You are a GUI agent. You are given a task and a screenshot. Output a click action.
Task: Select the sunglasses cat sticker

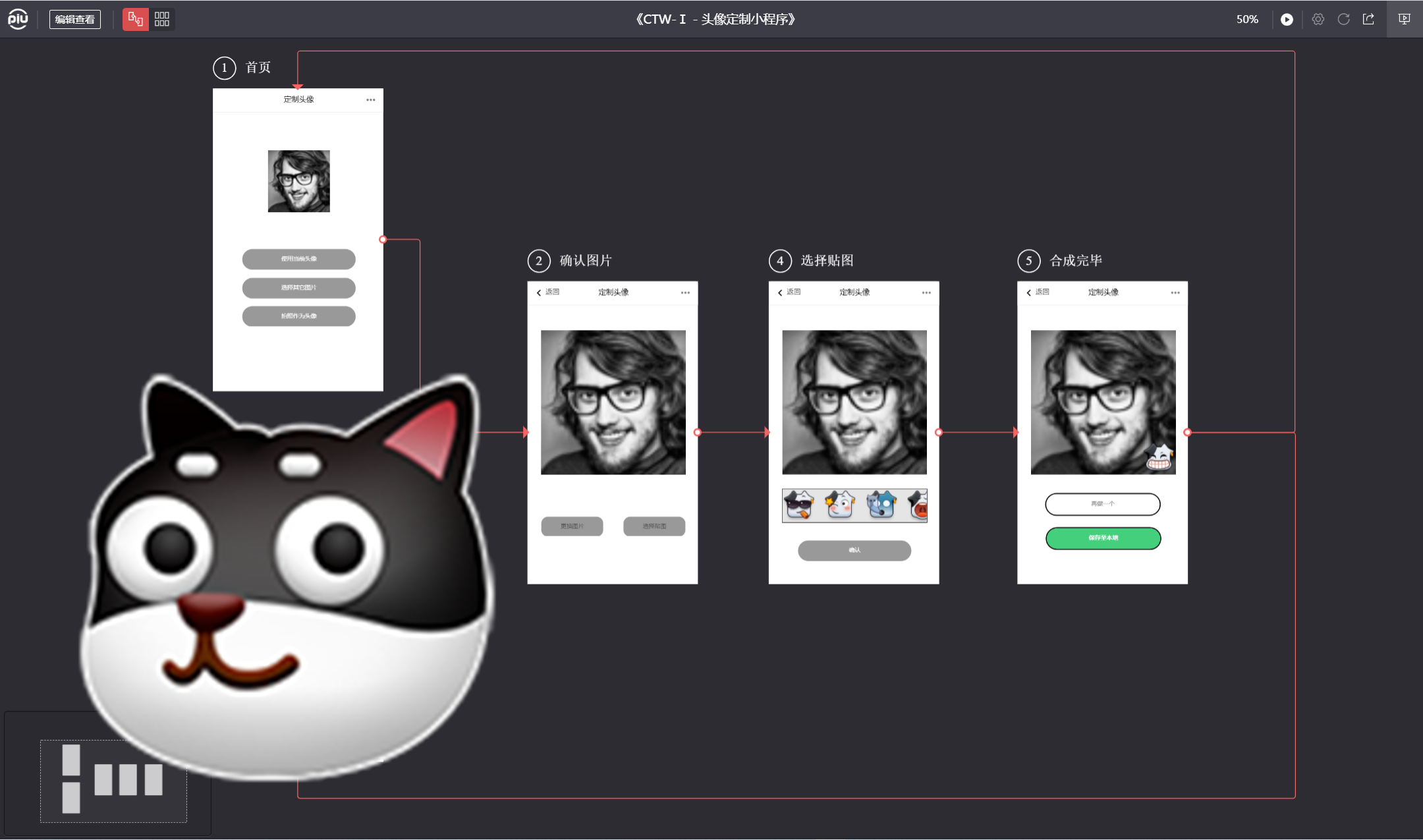coord(799,505)
